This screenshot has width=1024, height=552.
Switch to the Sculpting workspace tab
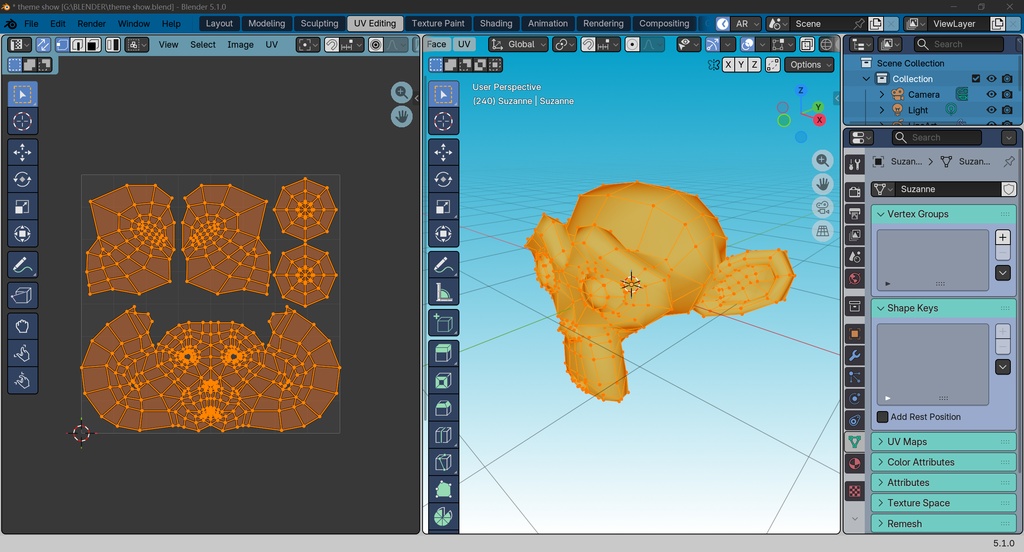[x=319, y=24]
